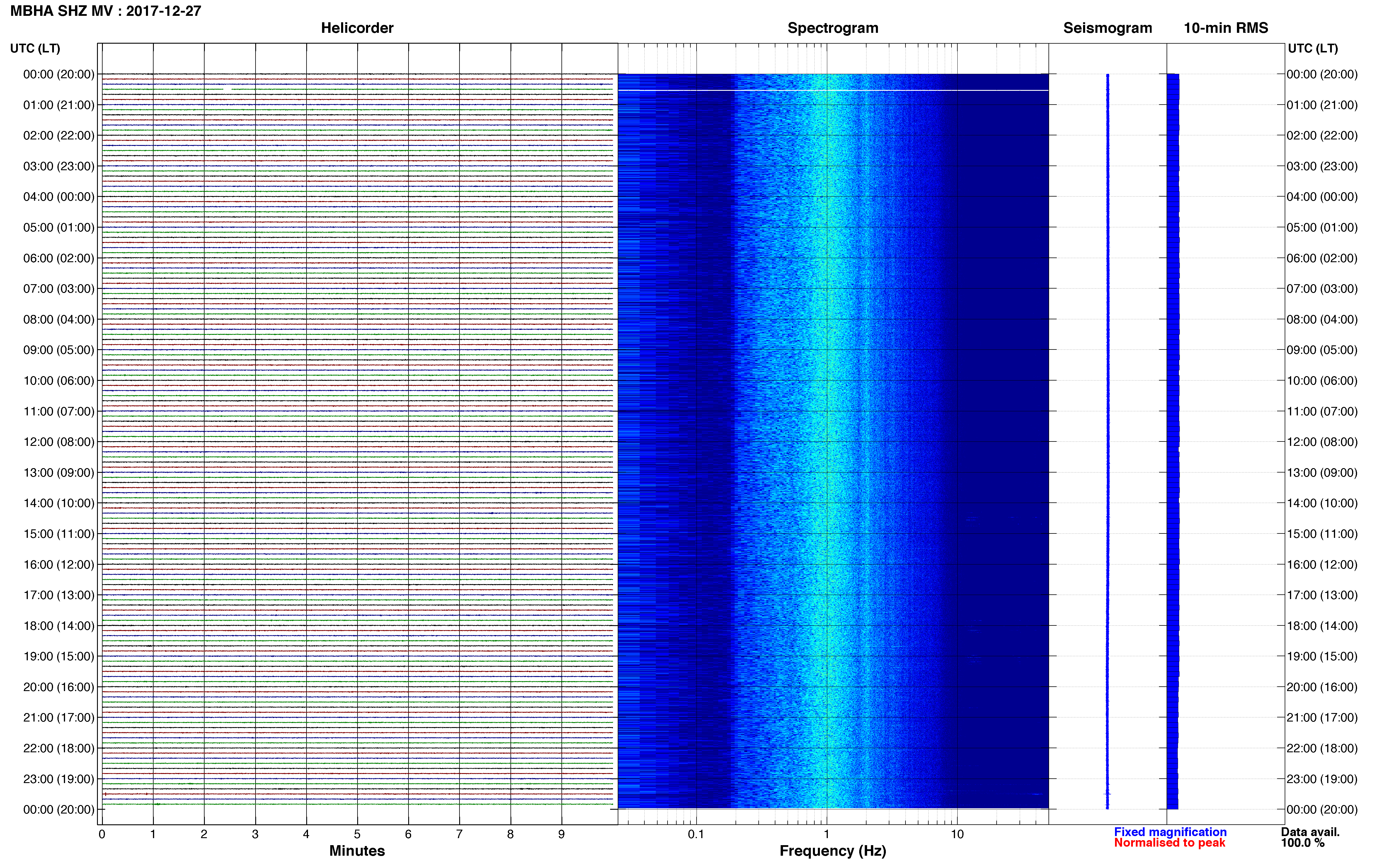Screen dimensions: 1389x868
Task: Click '01:00 (21:00)' on the Helicorder time axis
Action: pyautogui.click(x=59, y=105)
